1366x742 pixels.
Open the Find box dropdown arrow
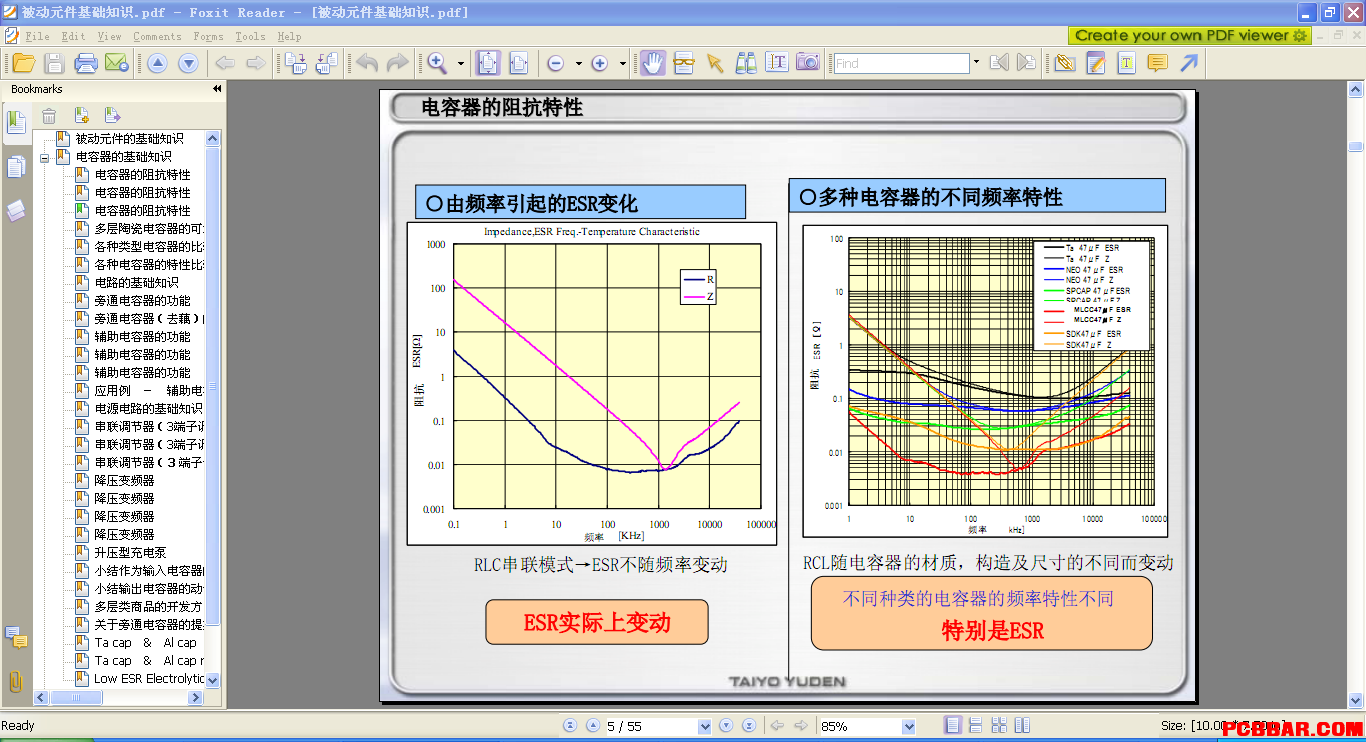pyautogui.click(x=976, y=63)
